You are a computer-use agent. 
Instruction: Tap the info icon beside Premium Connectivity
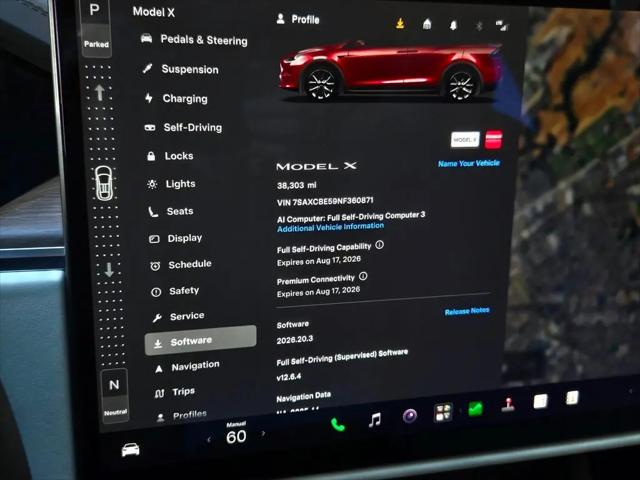(x=363, y=276)
